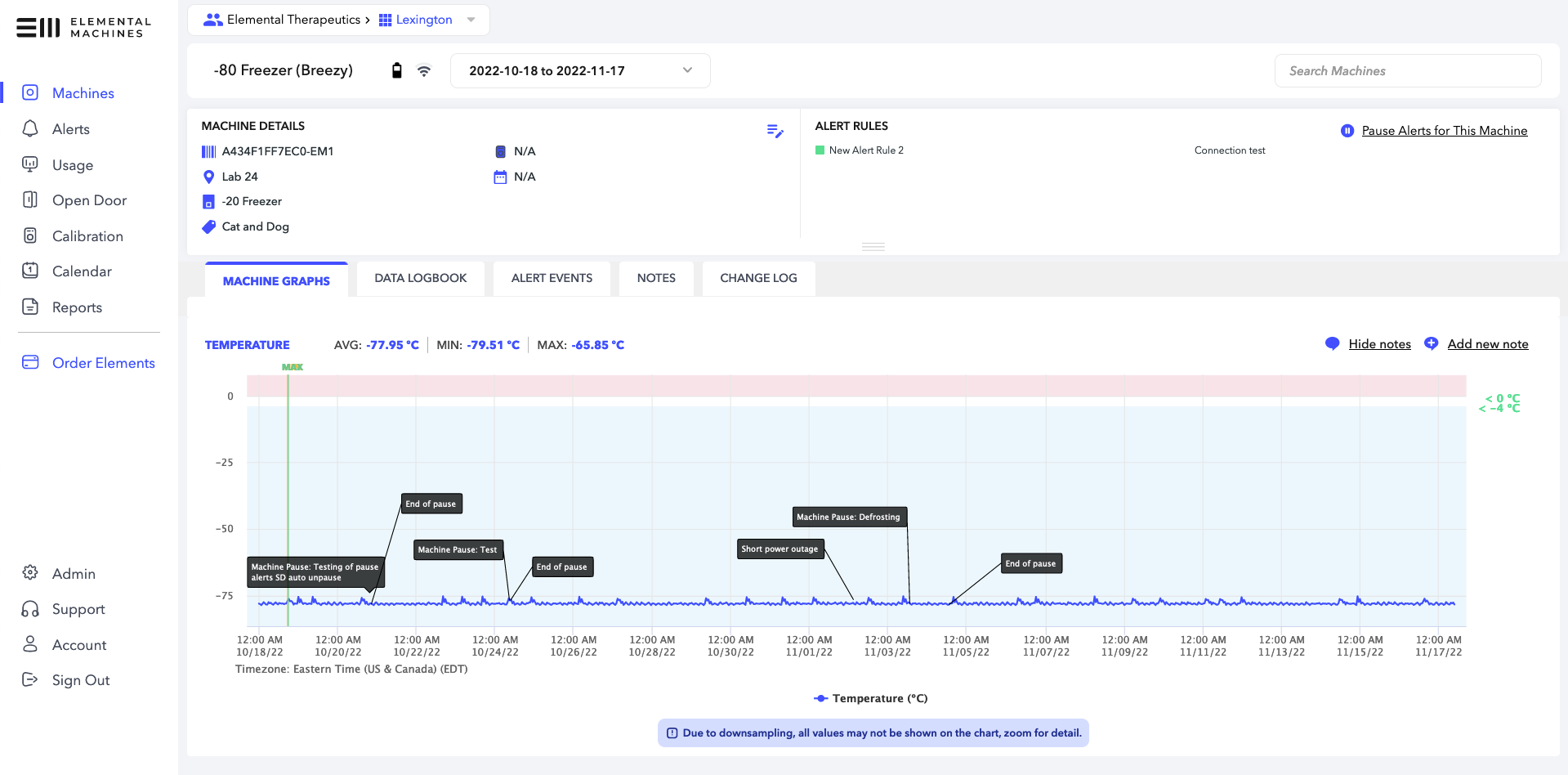Screen dimensions: 1568x775
Task: Select the New Alert Rule 2 text
Action: coord(866,150)
